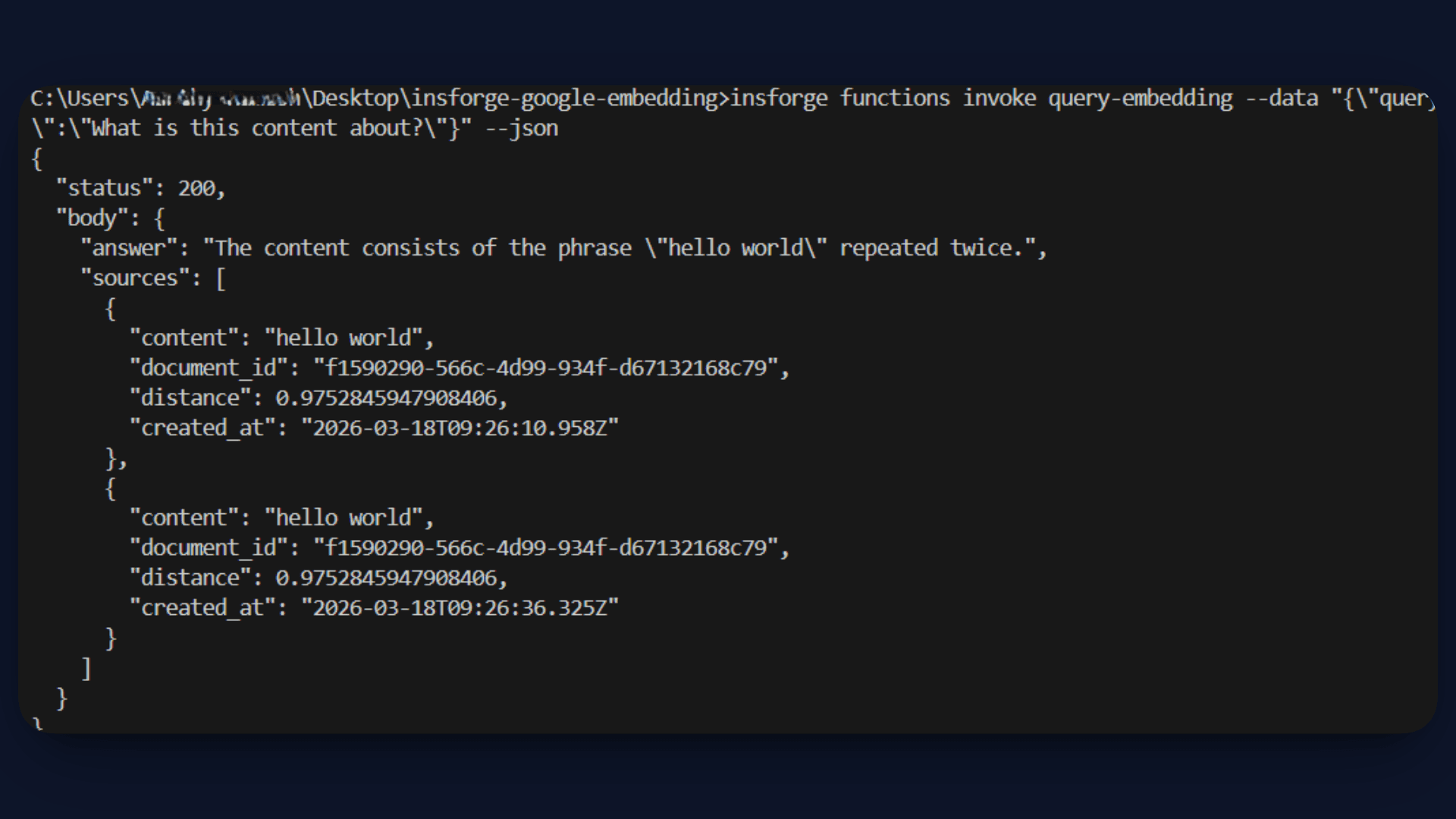Click the second "distance" number value
1456x819 pixels.
[386, 578]
